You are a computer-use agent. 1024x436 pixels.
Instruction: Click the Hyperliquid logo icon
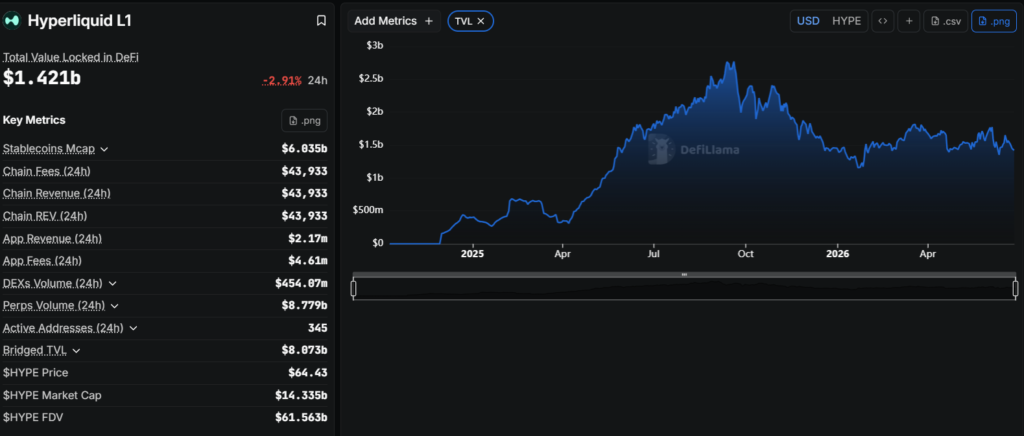pos(12,21)
